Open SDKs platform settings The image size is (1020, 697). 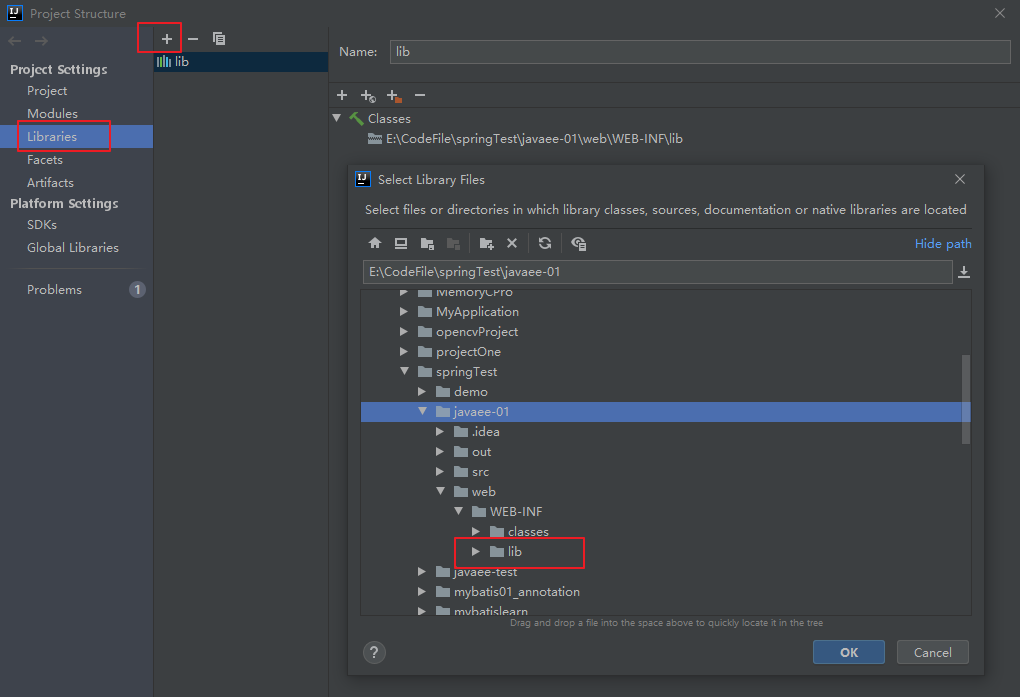click(x=42, y=225)
